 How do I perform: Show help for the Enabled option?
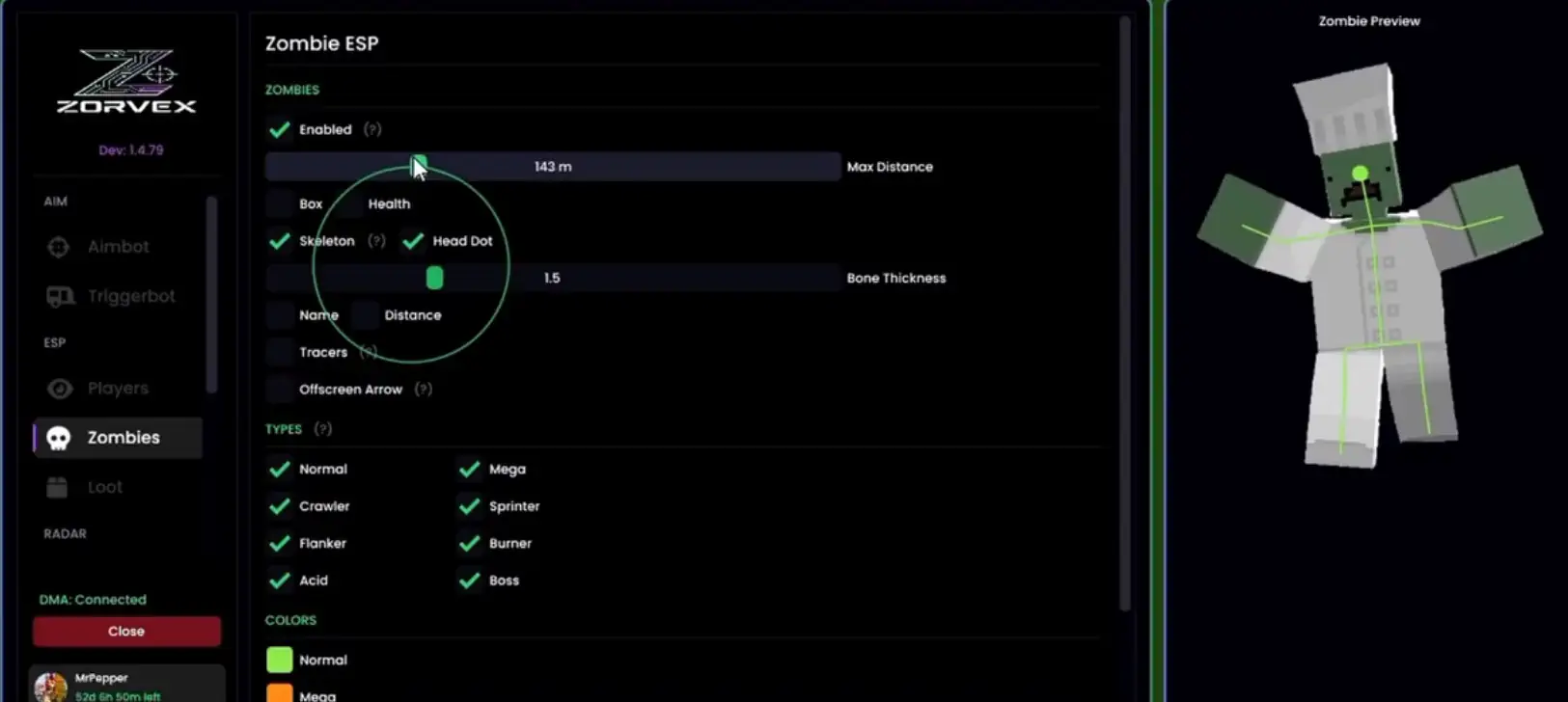tap(372, 129)
